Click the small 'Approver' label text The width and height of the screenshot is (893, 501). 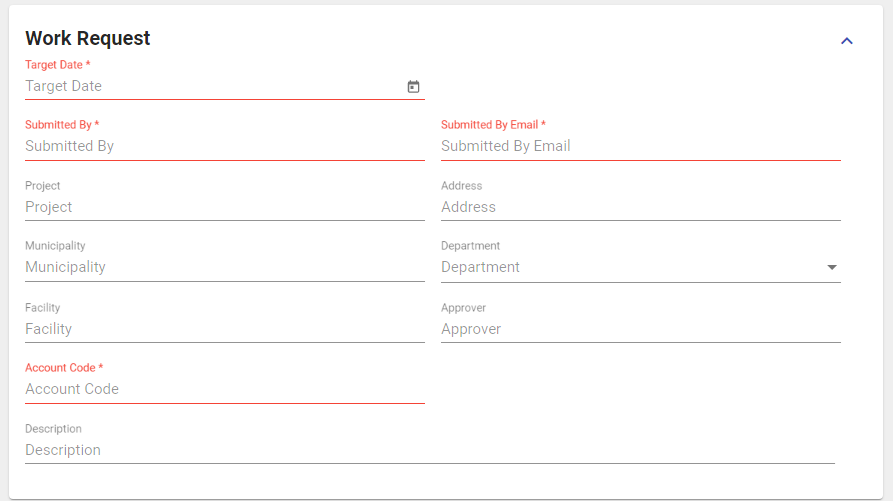pyautogui.click(x=463, y=308)
